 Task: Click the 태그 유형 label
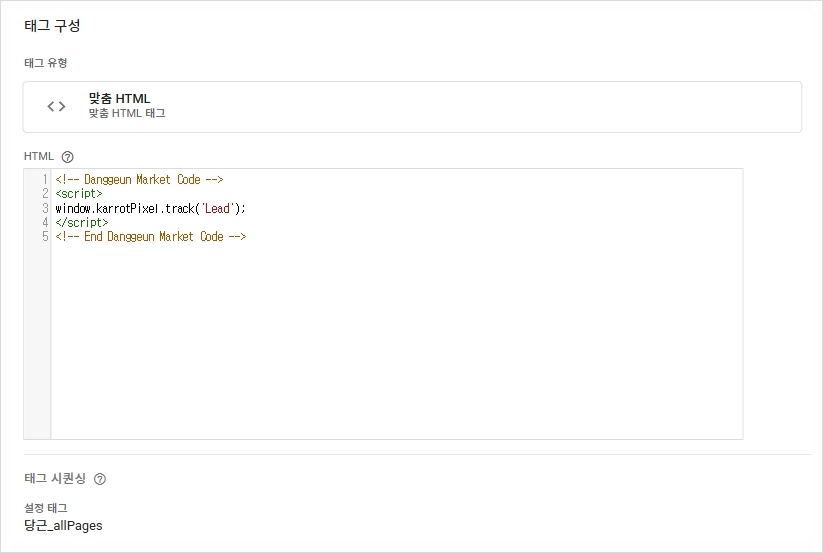46,63
